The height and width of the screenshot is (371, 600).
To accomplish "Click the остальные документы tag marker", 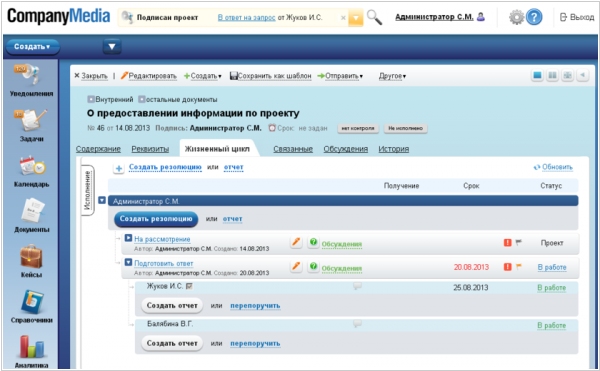I will pos(142,99).
